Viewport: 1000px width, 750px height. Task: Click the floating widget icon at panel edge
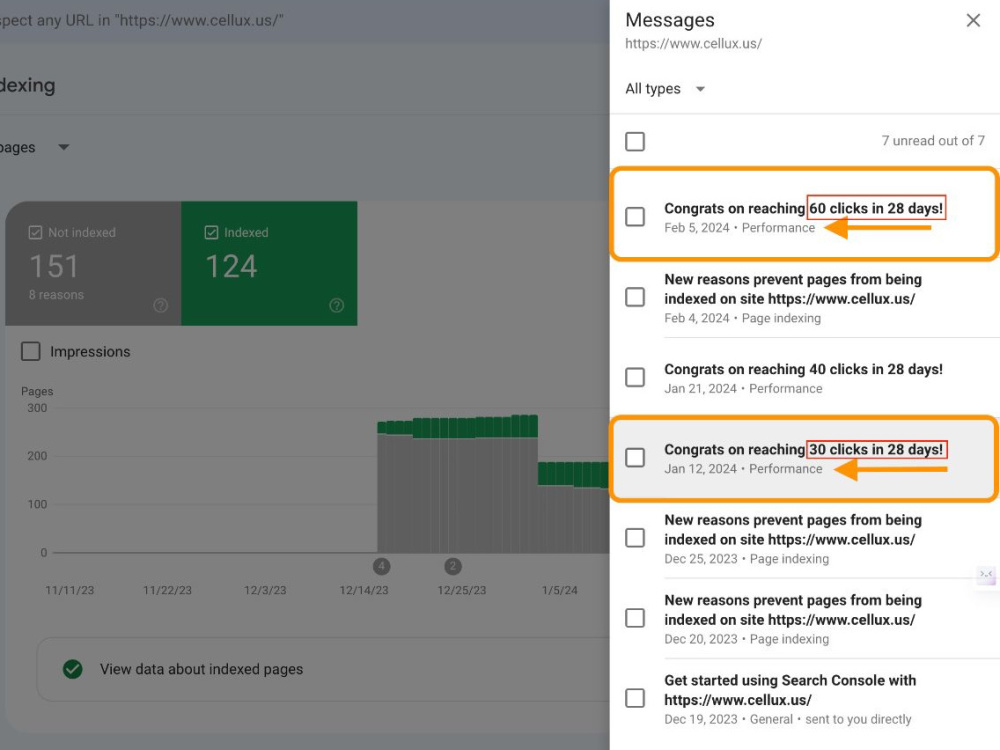click(987, 575)
